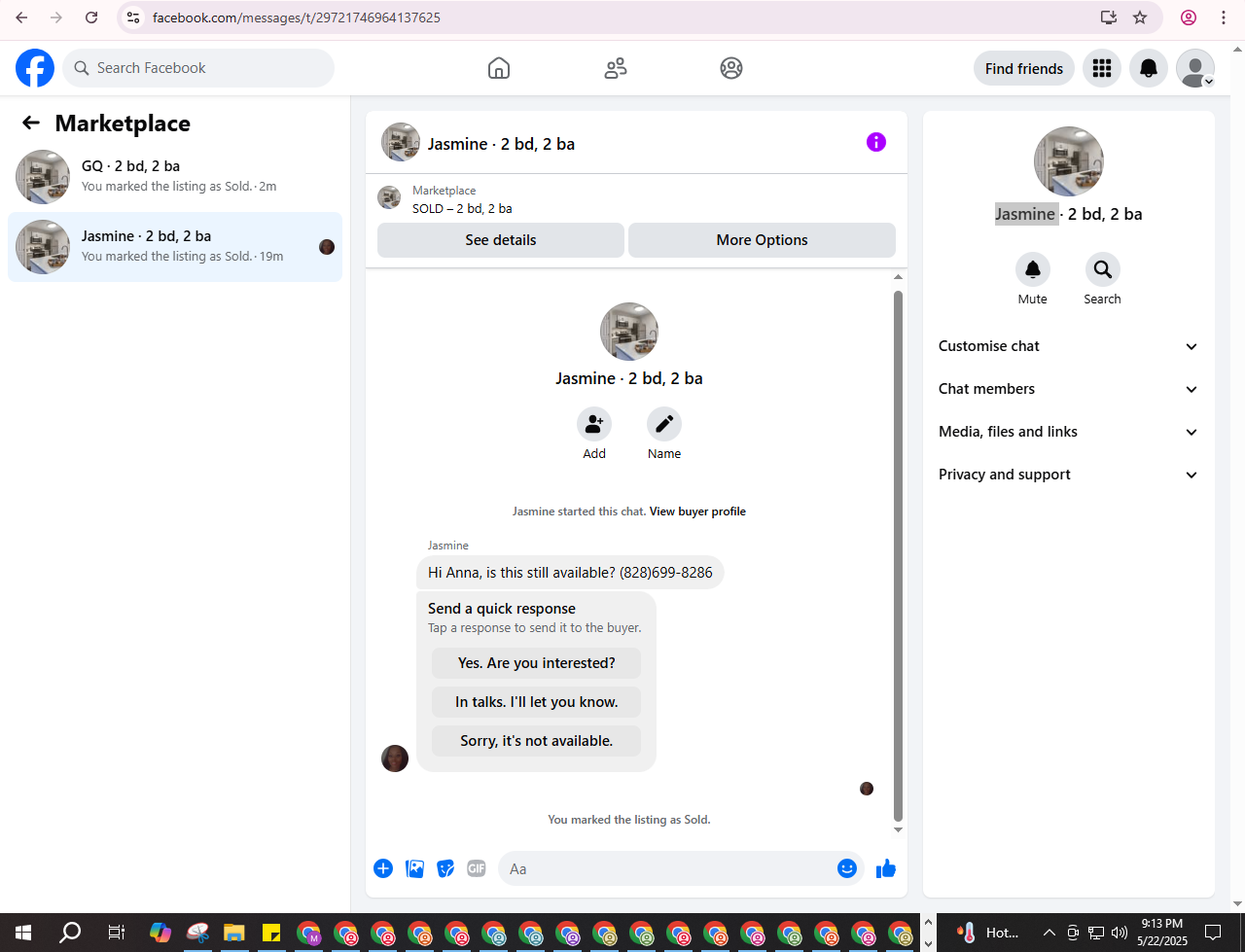Click the install app icon in address bar

coord(1108,18)
